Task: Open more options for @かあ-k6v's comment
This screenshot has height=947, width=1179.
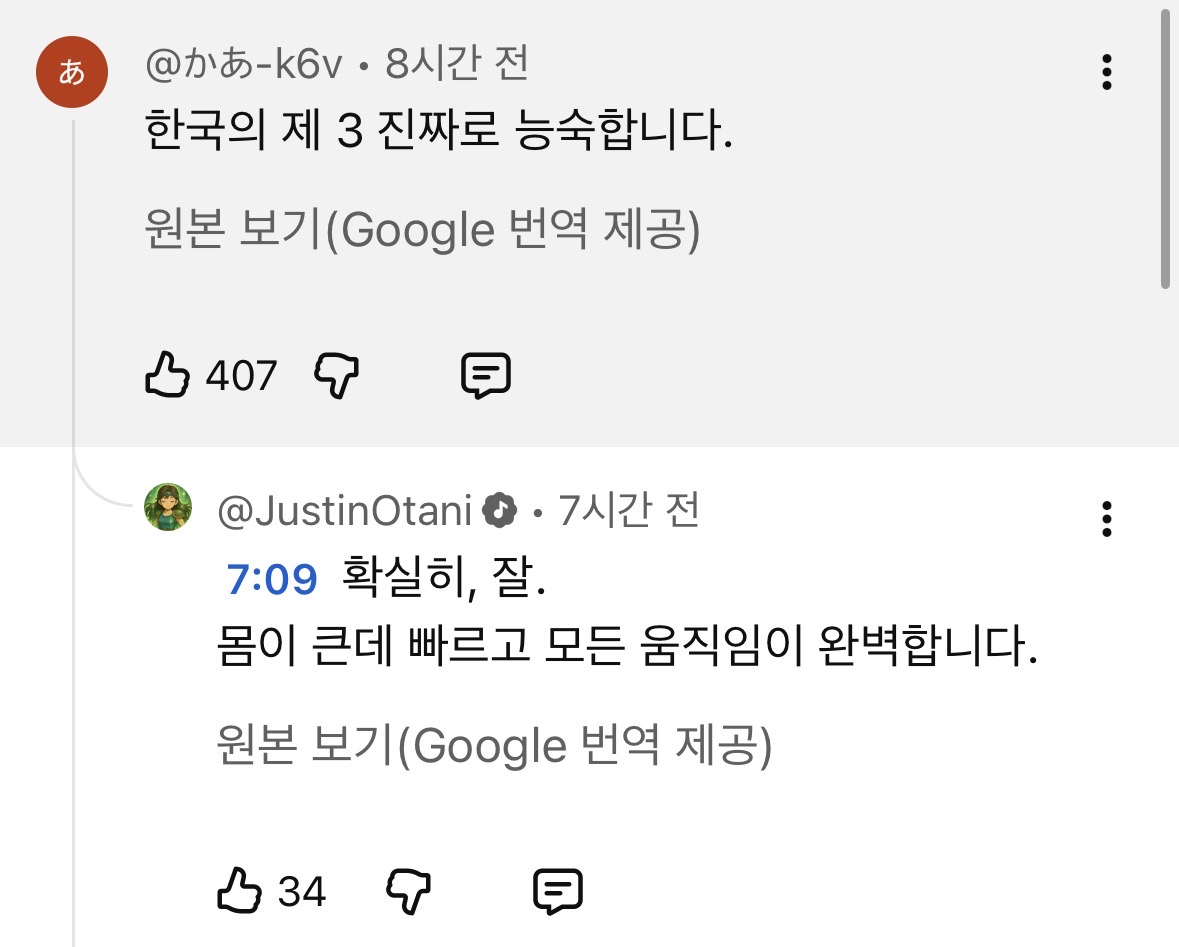Action: click(1106, 73)
